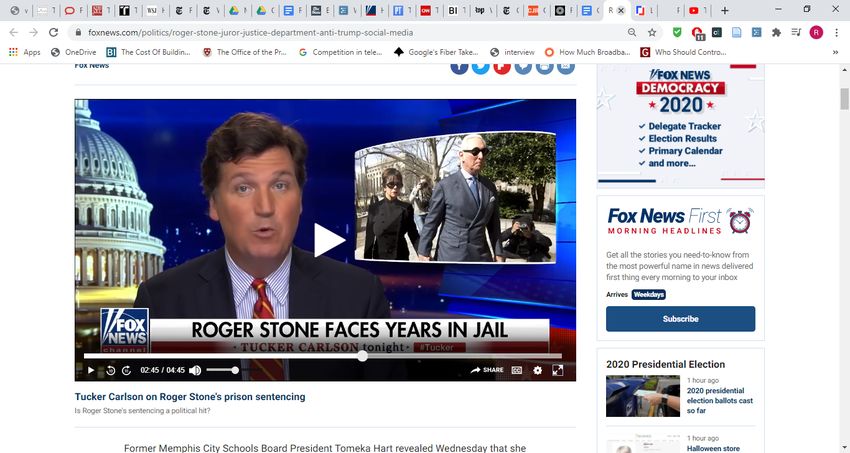Screen dimensions: 850x453
Task: Switch to the CNN tab
Action: (428, 10)
